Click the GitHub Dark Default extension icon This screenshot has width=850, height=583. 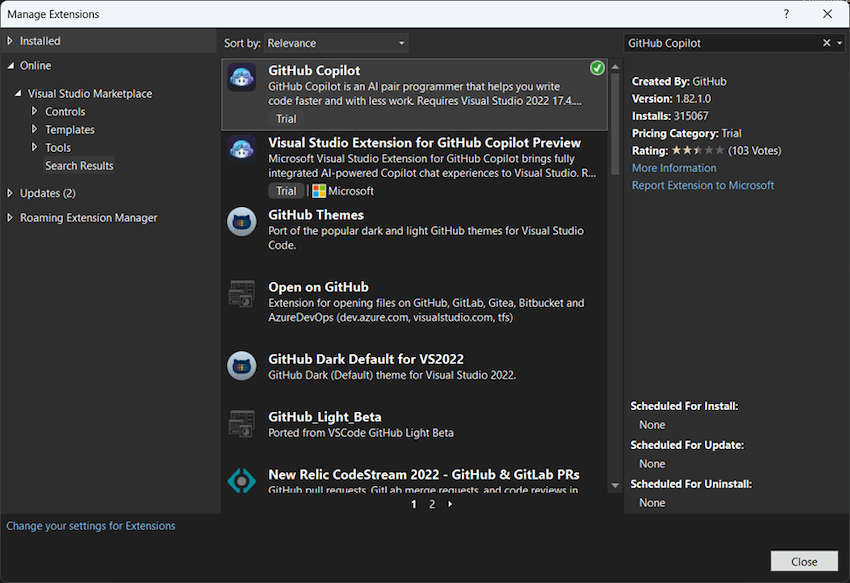coord(242,366)
